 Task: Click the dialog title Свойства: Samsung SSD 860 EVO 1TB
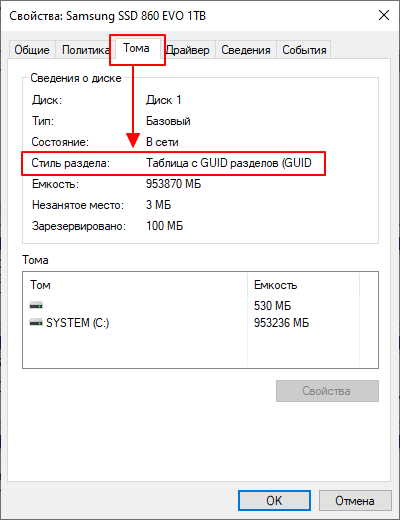[x=107, y=16]
